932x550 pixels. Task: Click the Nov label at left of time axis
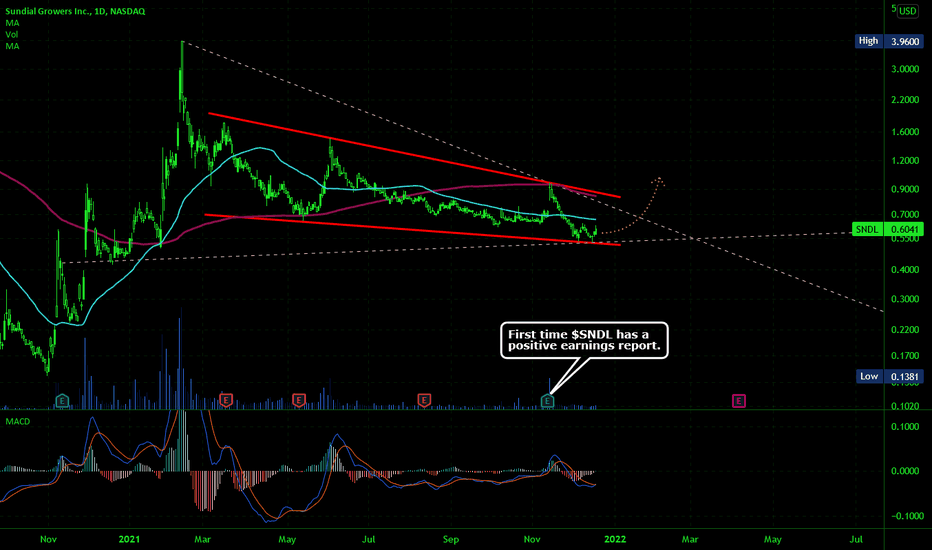(x=48, y=539)
